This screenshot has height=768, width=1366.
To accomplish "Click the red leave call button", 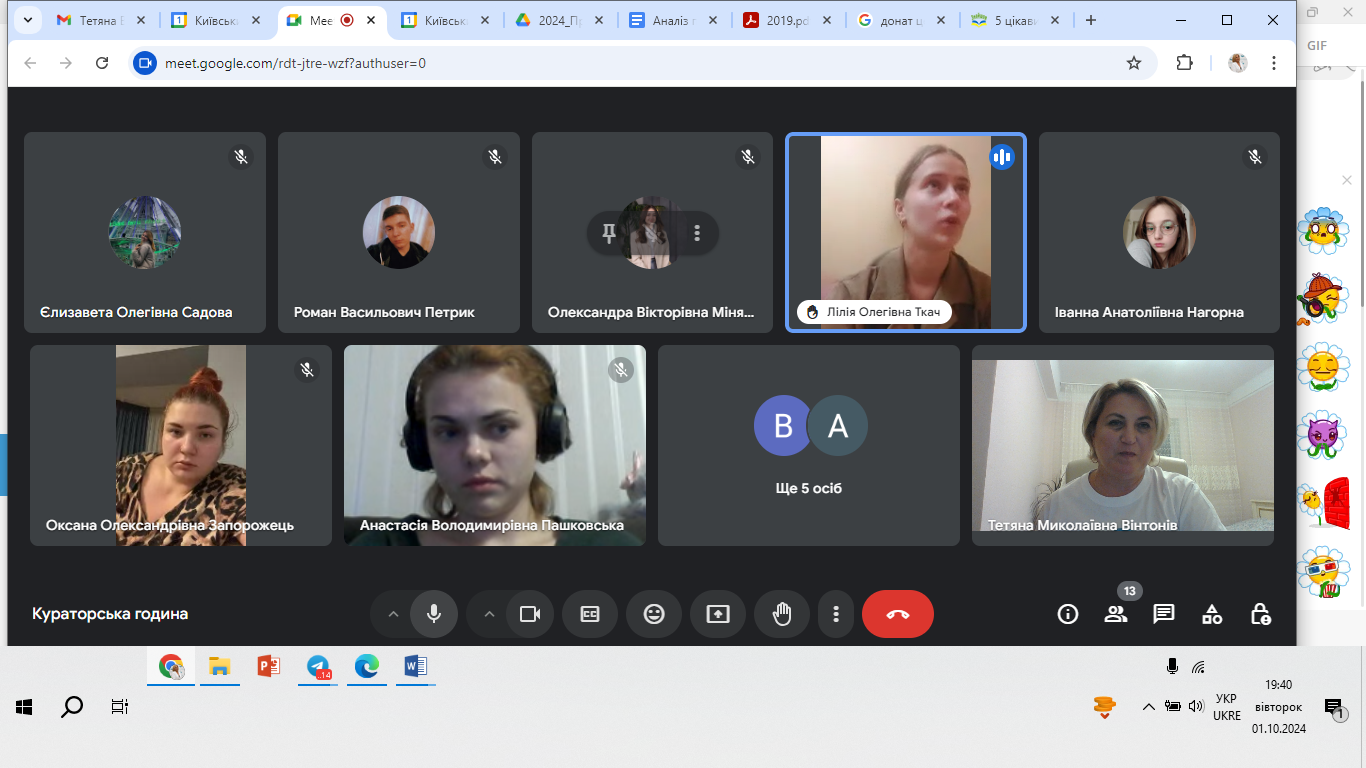I will (x=897, y=614).
